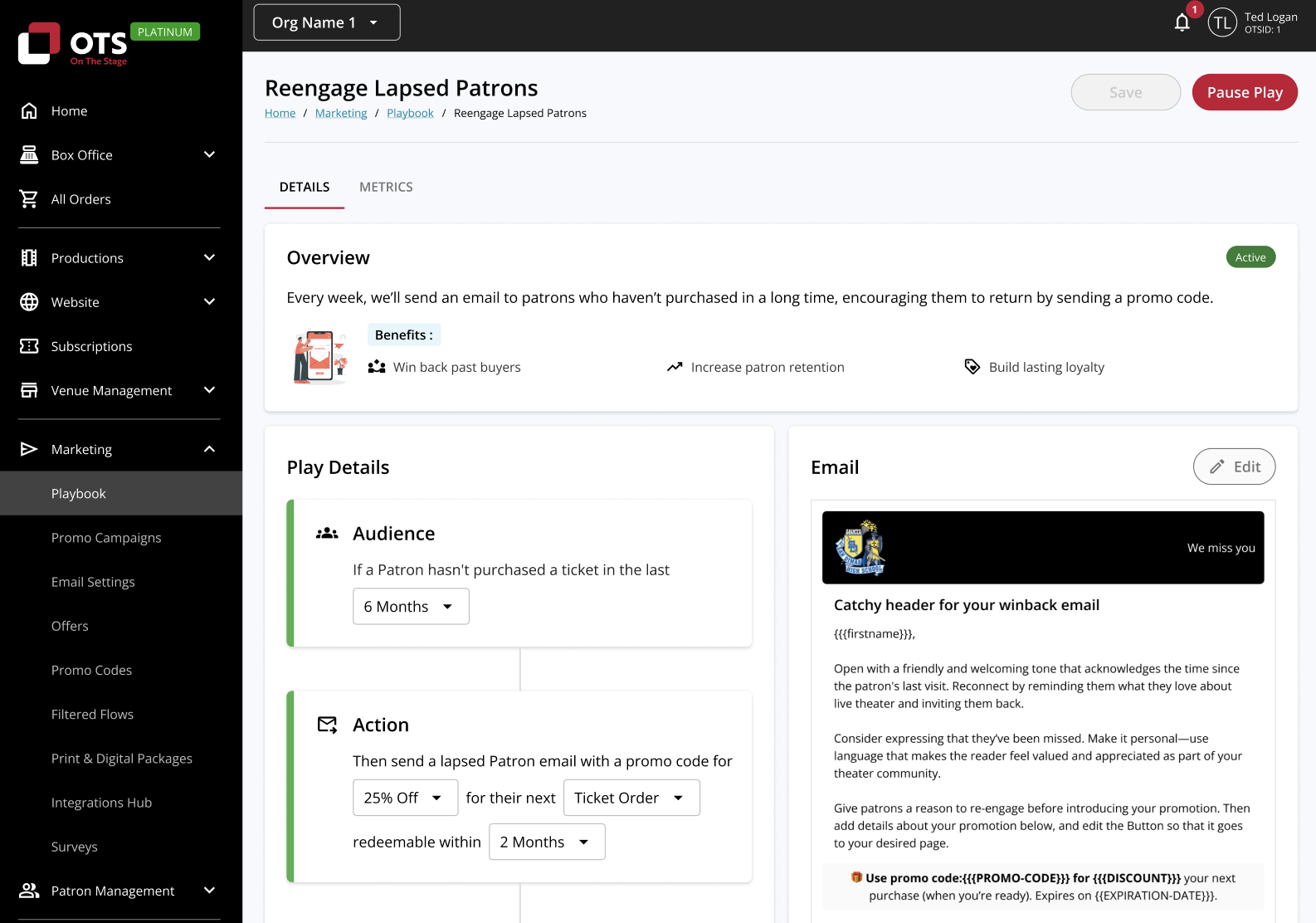The width and height of the screenshot is (1316, 923).
Task: Open Offers in the sidebar
Action: (70, 625)
